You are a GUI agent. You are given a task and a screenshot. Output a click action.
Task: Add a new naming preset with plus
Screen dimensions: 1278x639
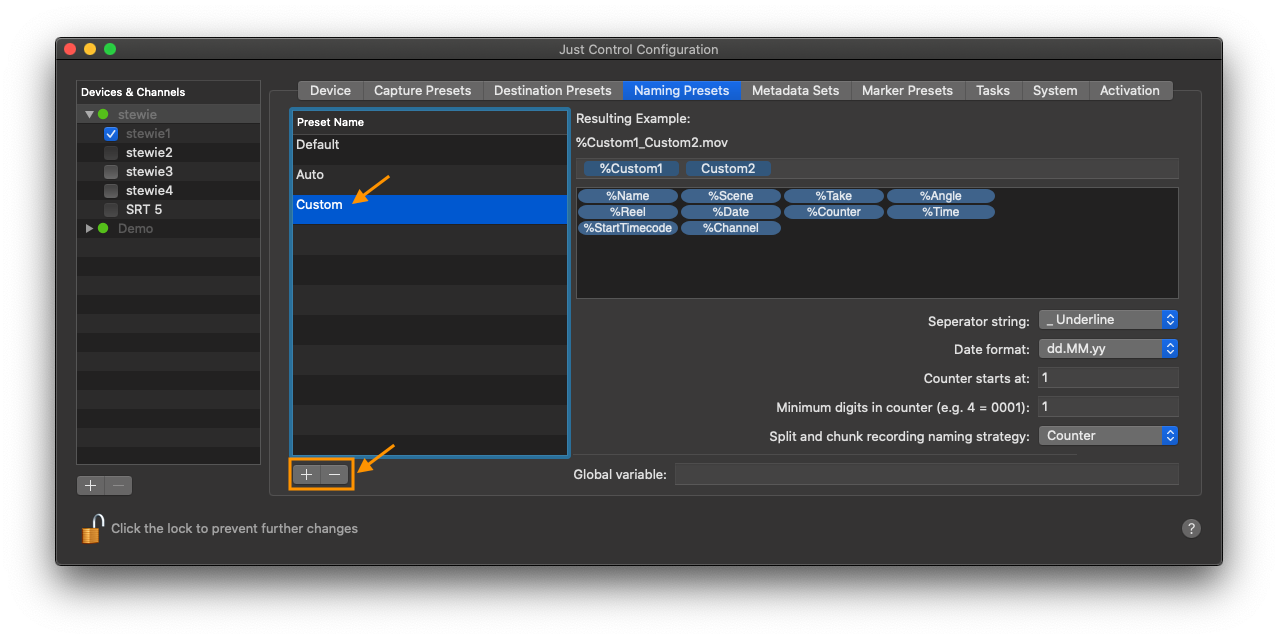pyautogui.click(x=307, y=474)
